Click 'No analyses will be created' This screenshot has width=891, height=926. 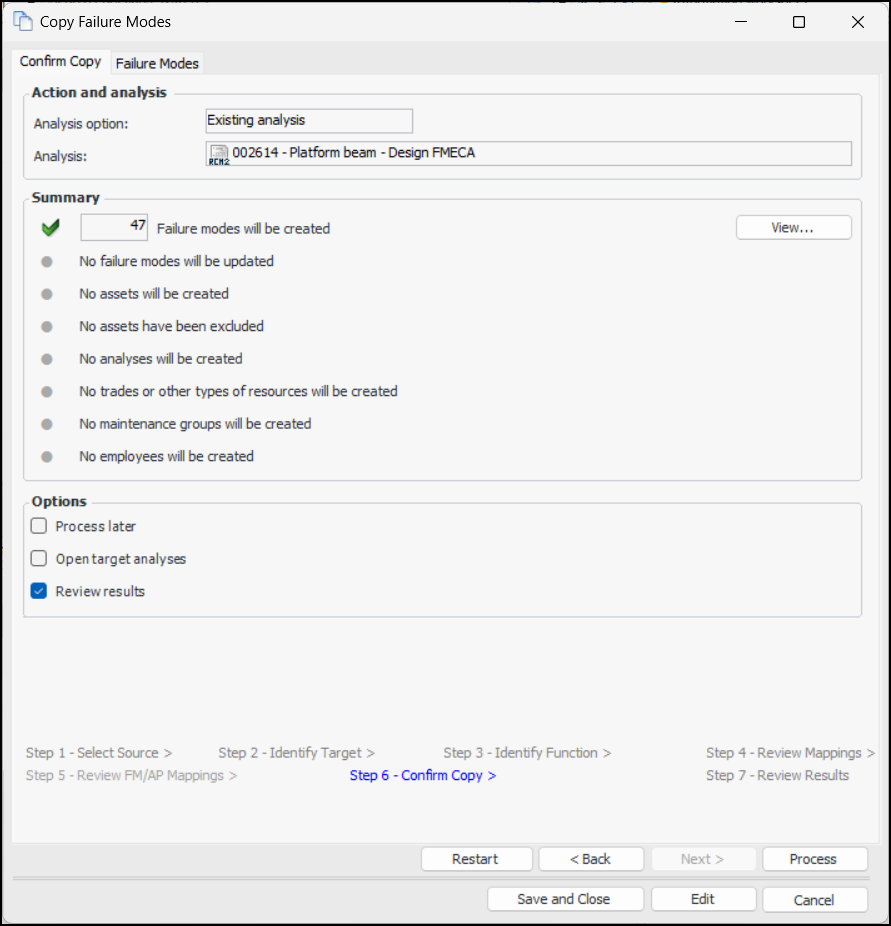161,358
